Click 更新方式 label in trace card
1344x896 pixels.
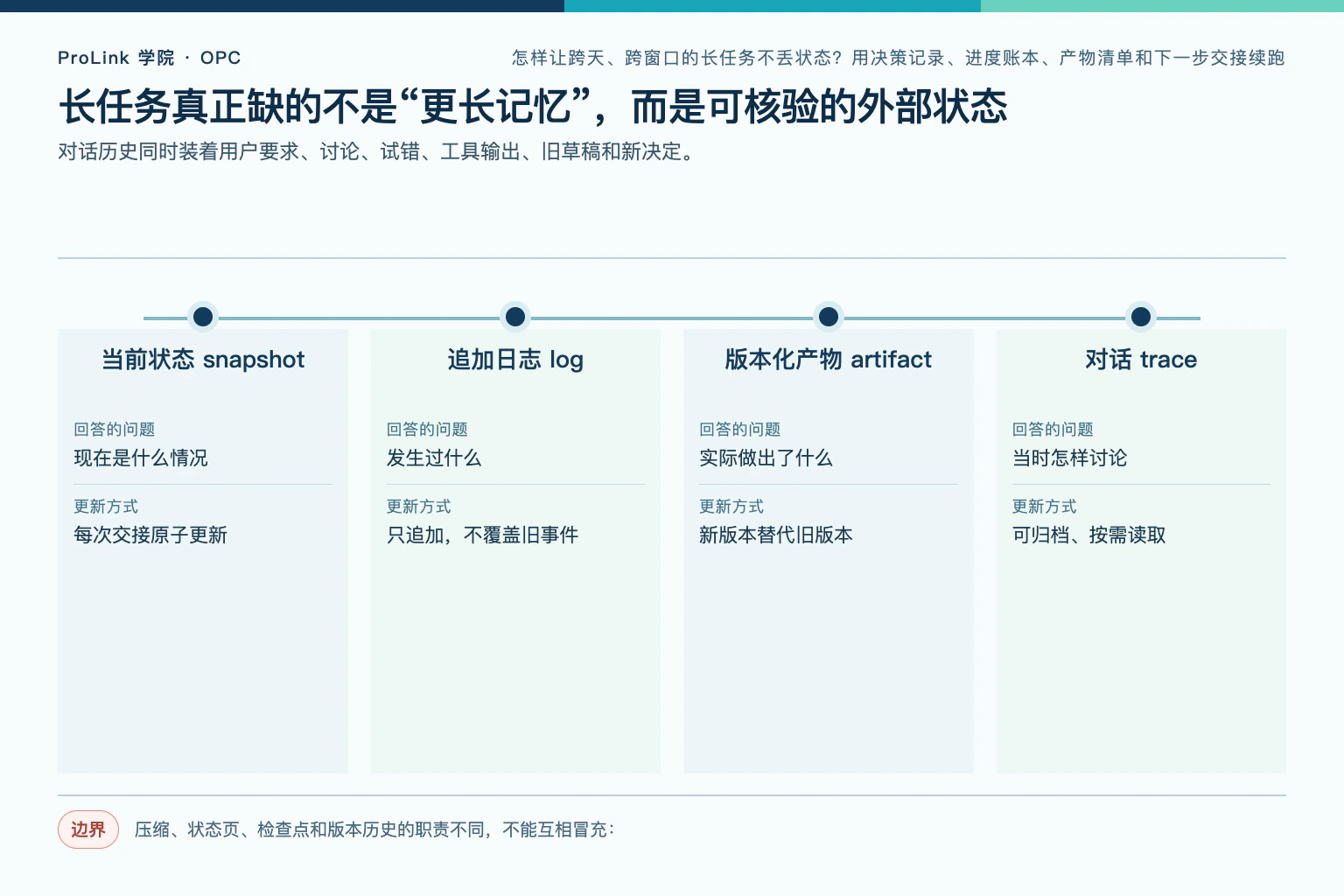pos(1045,506)
